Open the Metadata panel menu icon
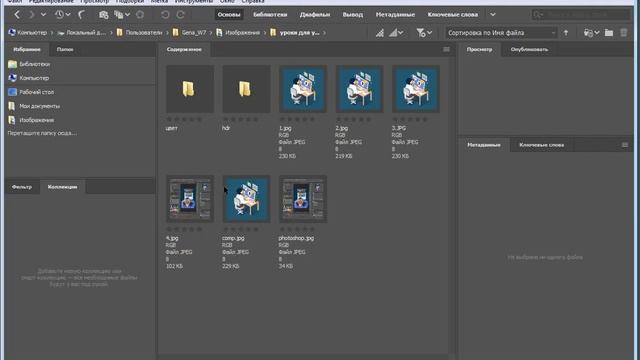The width and height of the screenshot is (640, 360). point(624,145)
